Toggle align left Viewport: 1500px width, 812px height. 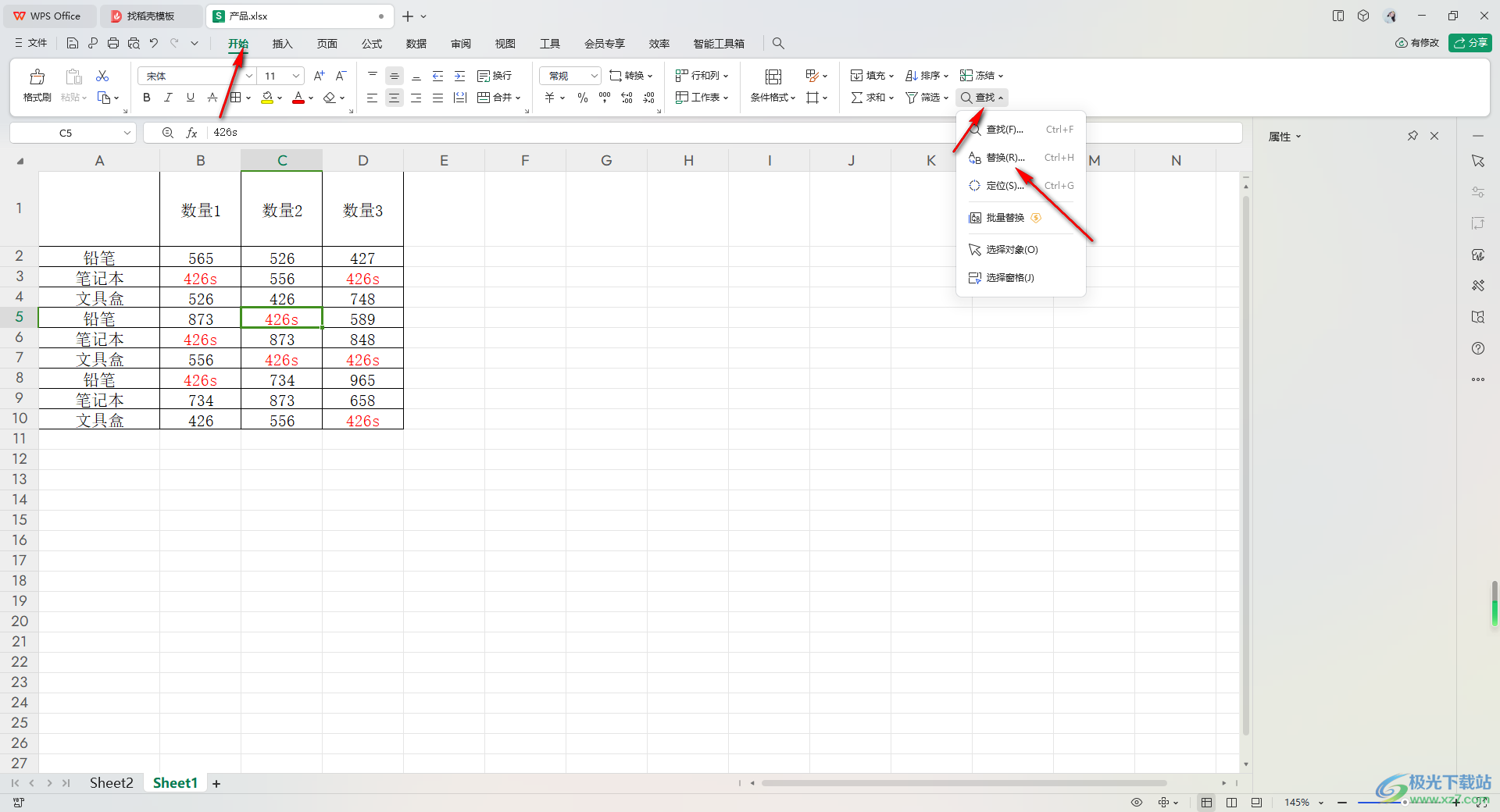[373, 98]
